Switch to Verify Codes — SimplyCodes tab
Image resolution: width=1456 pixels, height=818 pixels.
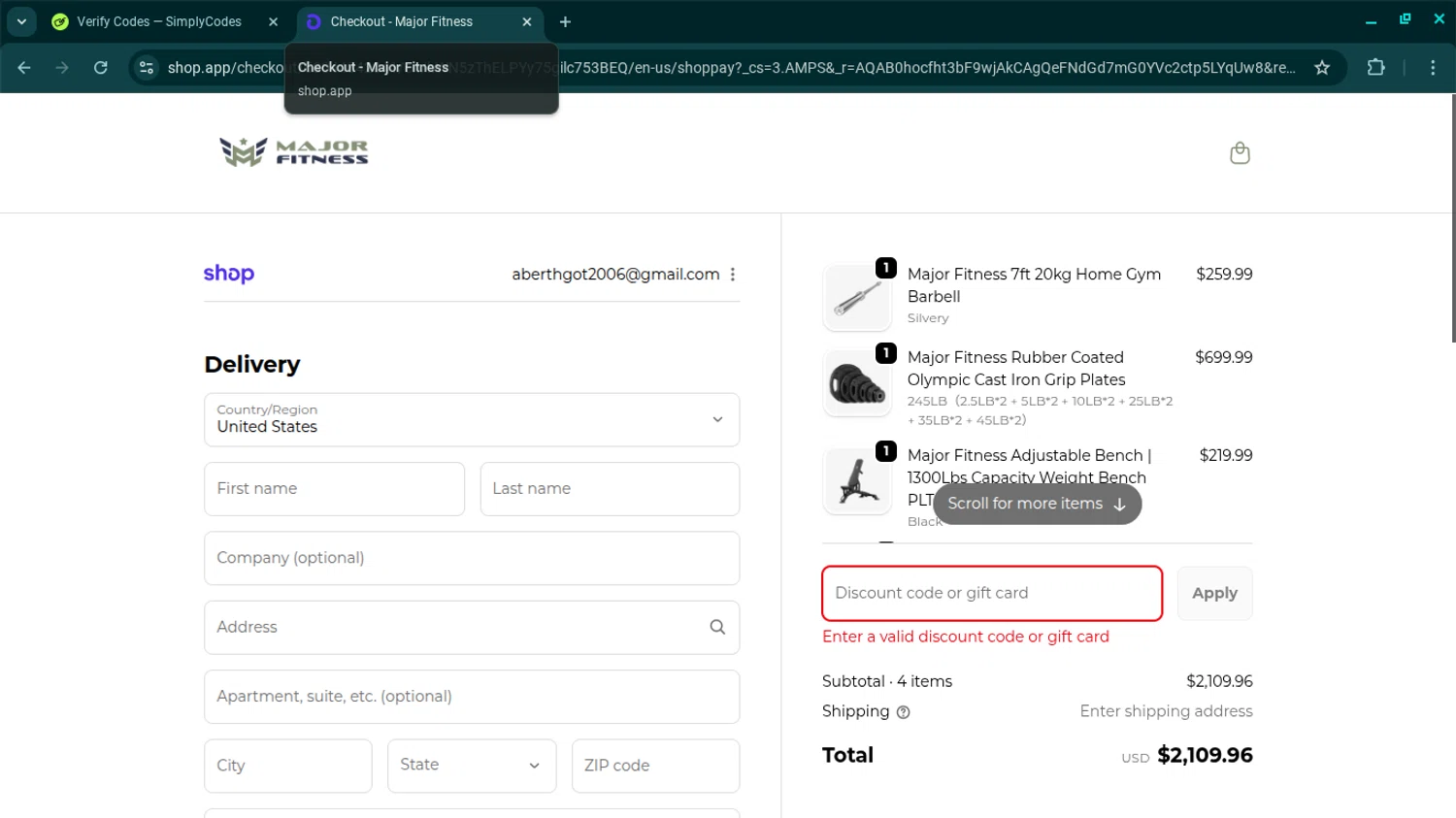tap(158, 21)
